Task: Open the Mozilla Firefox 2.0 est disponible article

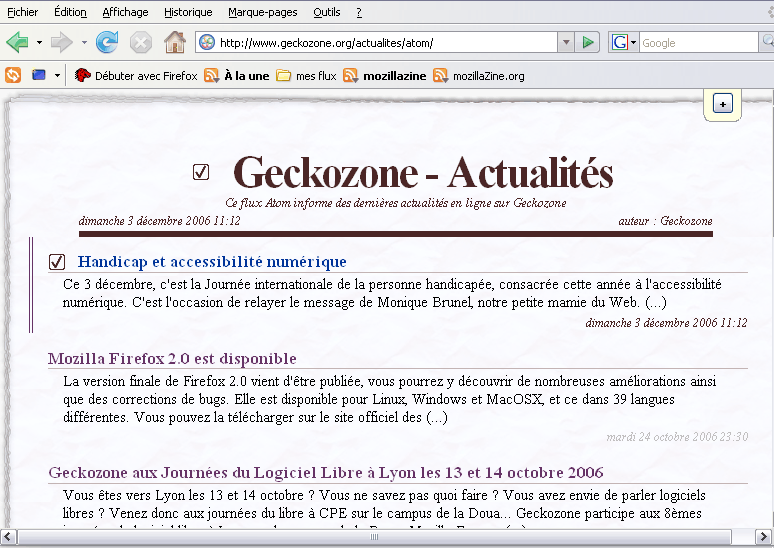Action: click(172, 358)
